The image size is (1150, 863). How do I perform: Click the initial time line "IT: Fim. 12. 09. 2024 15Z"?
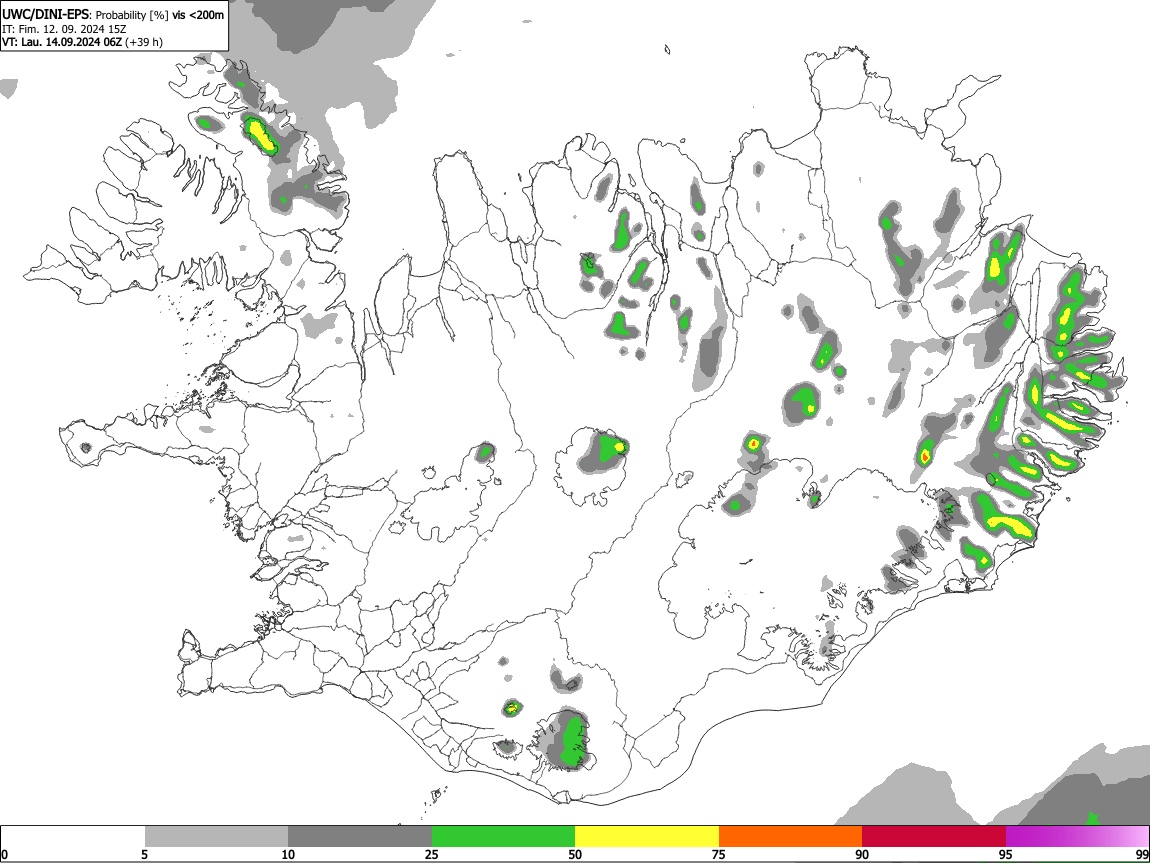click(x=64, y=29)
